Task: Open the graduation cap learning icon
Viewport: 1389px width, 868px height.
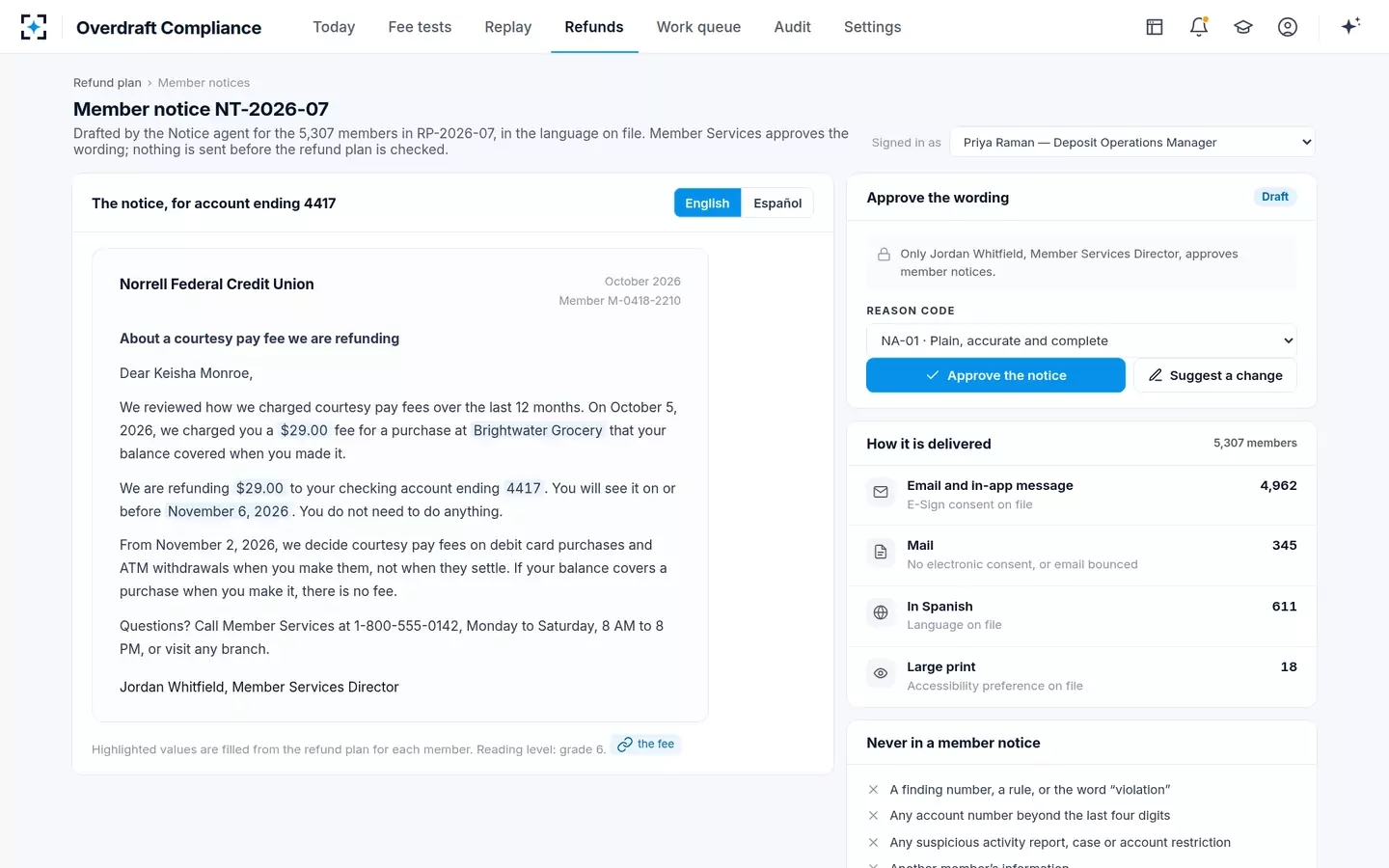Action: pos(1243,27)
